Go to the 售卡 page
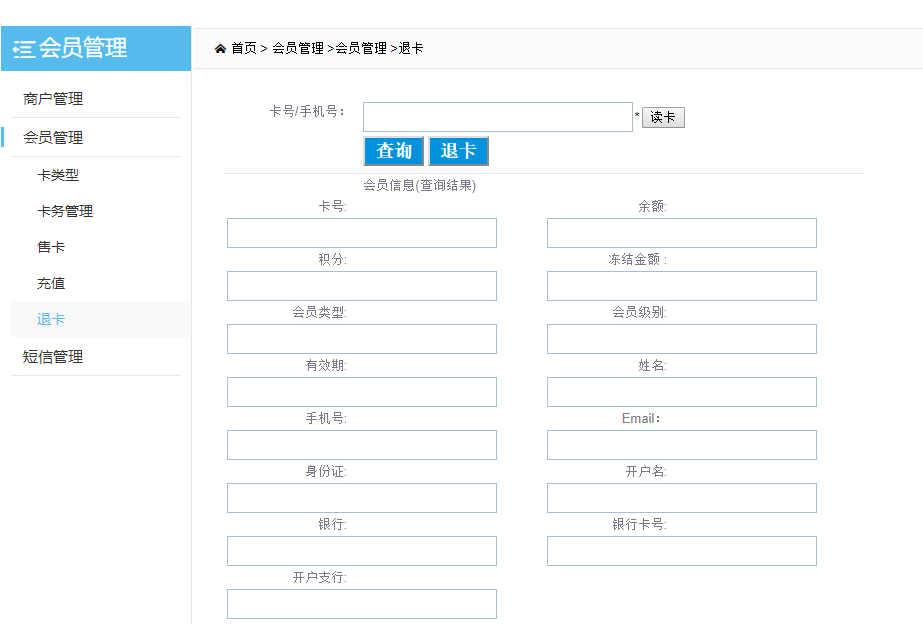 [x=51, y=247]
